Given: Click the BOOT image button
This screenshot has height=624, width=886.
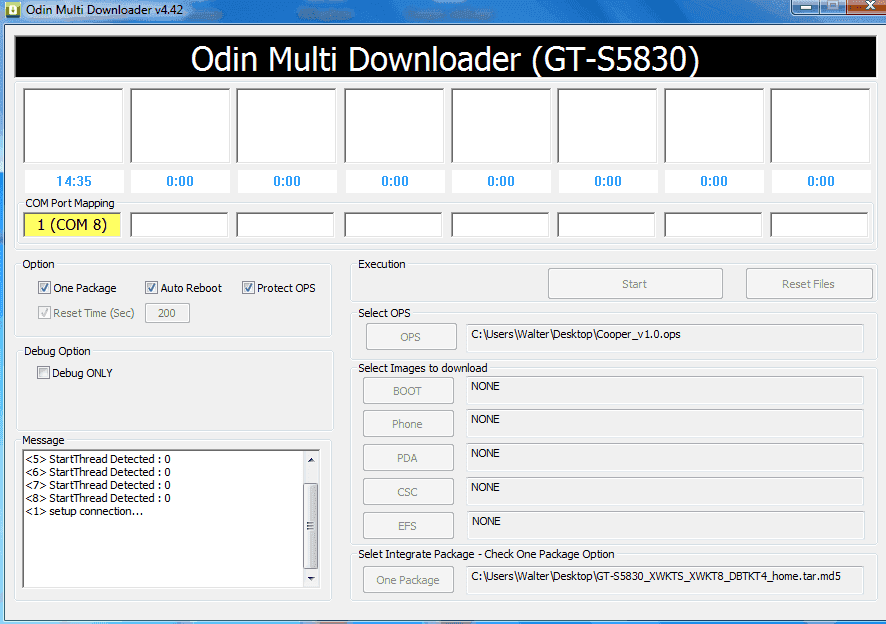Looking at the screenshot, I should click(x=408, y=391).
